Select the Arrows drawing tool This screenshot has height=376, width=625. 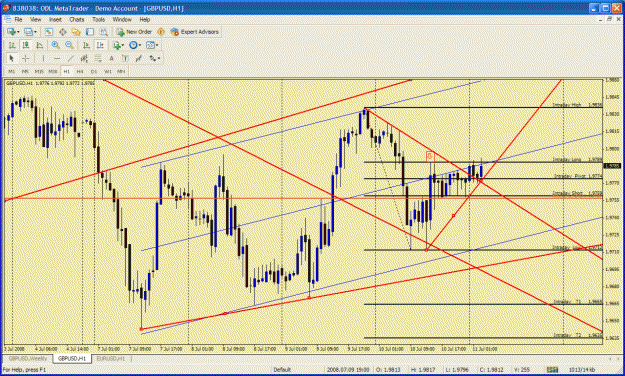click(x=153, y=58)
